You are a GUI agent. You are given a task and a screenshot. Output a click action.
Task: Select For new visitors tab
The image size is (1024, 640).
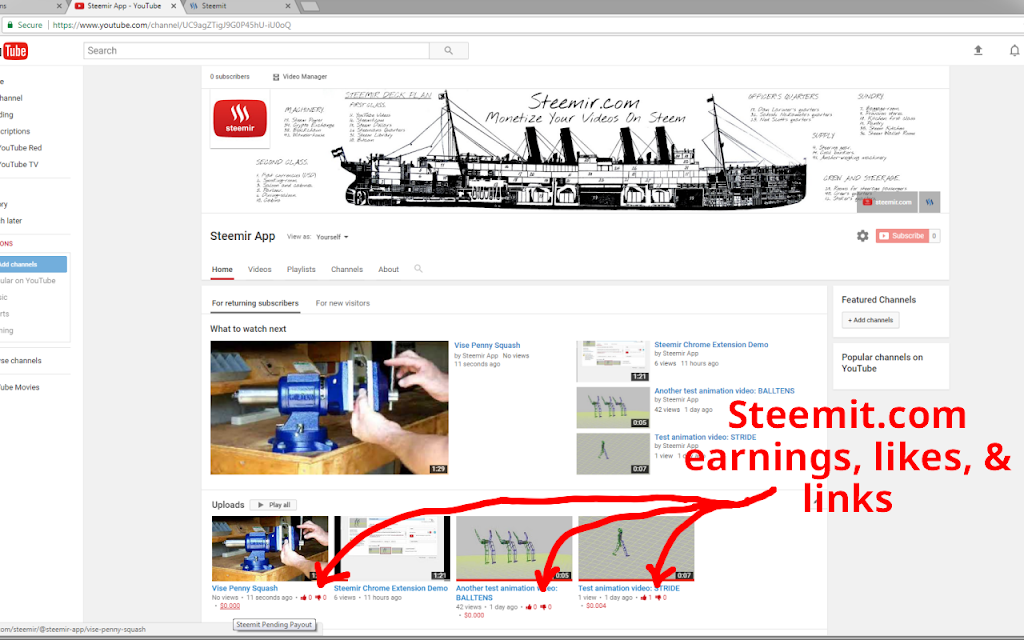342,303
